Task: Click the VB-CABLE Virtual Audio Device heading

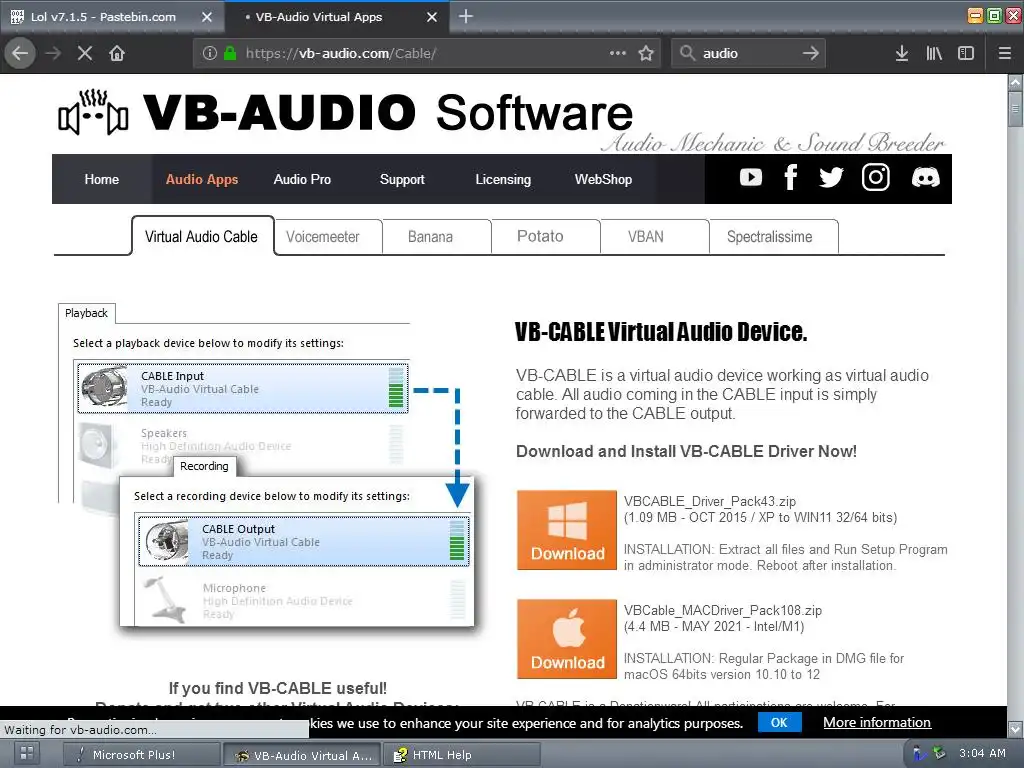Action: click(661, 332)
